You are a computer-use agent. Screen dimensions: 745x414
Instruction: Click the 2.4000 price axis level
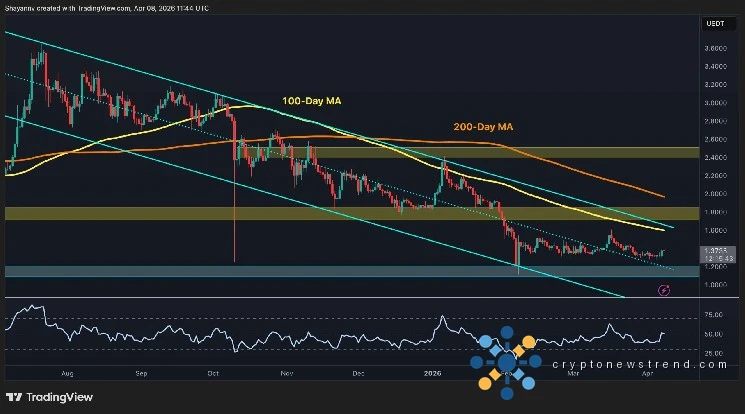click(x=718, y=157)
